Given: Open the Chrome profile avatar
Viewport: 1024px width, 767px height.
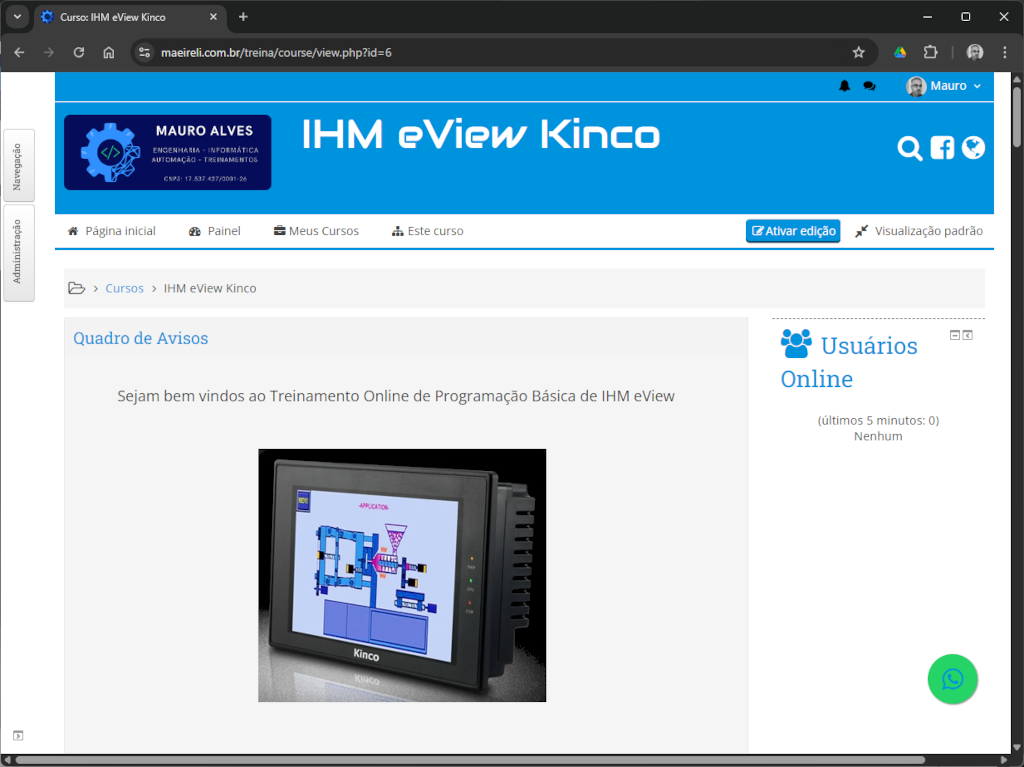Looking at the screenshot, I should (x=975, y=52).
